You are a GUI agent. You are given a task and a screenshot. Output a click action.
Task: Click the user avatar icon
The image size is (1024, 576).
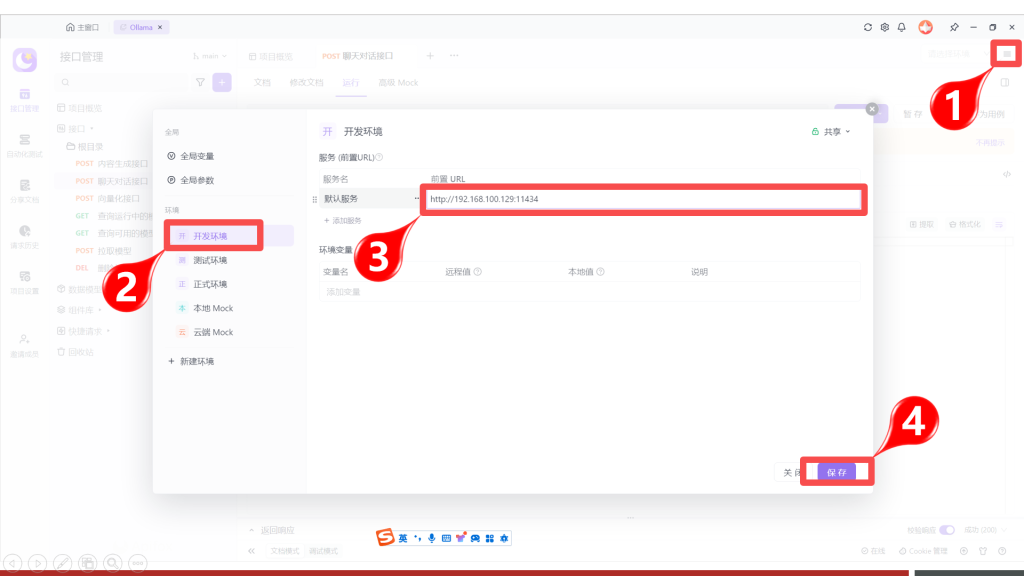point(926,27)
